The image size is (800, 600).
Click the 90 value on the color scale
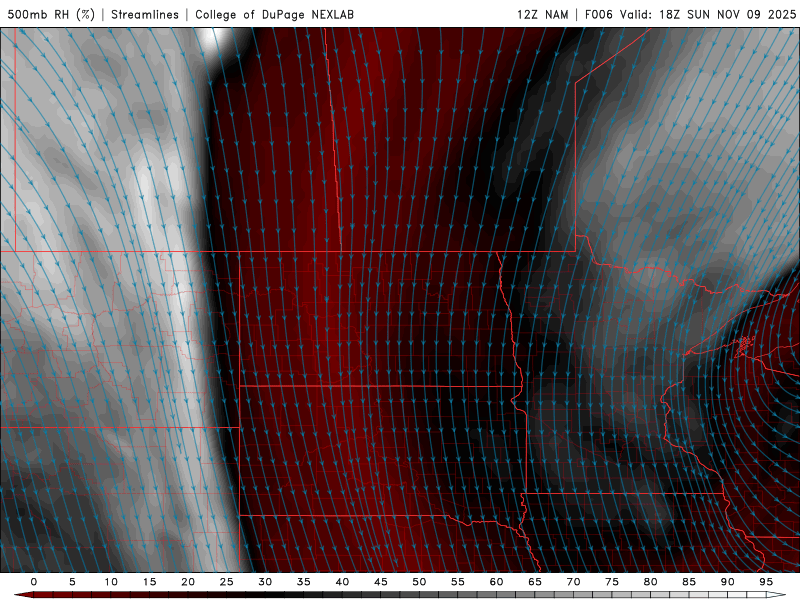(728, 582)
